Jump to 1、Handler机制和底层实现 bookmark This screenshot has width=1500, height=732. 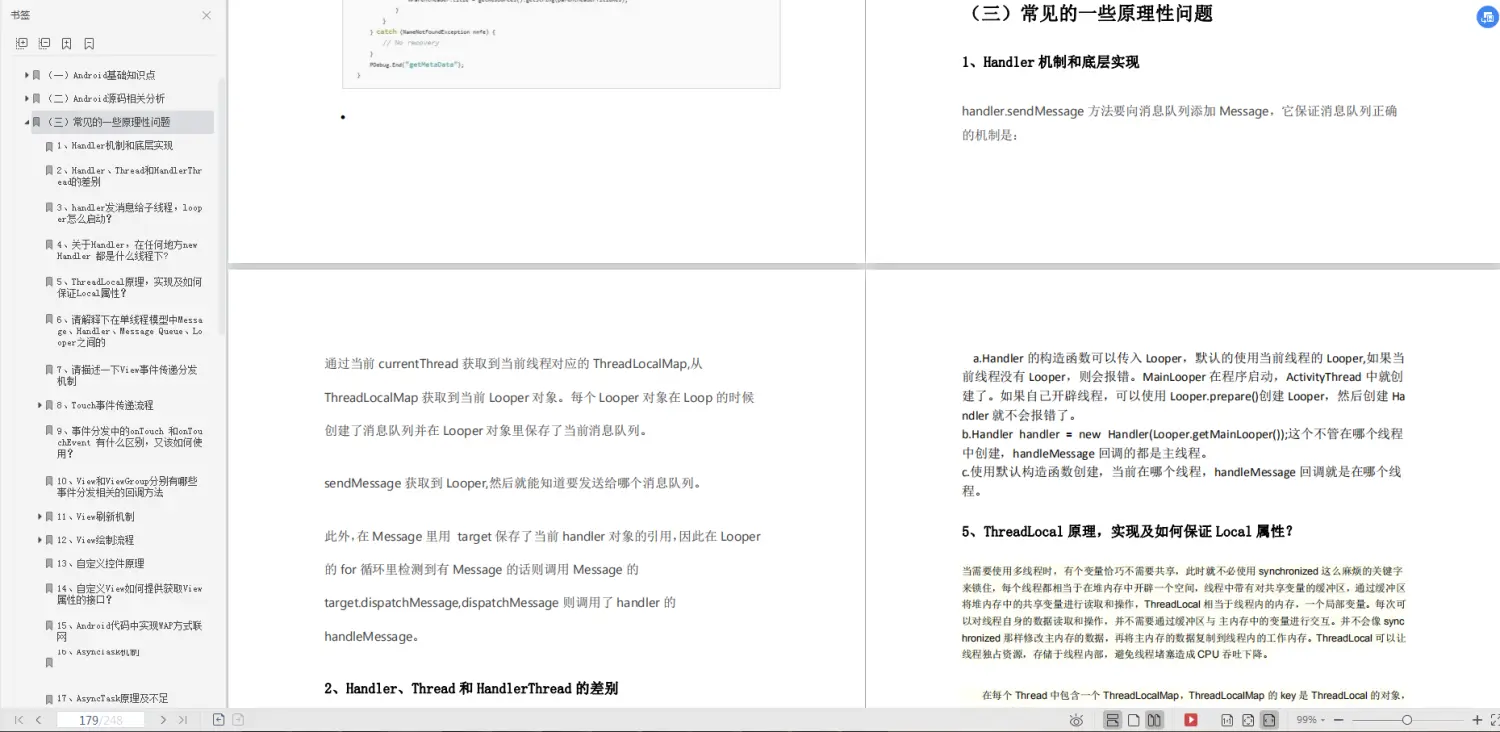tap(115, 145)
